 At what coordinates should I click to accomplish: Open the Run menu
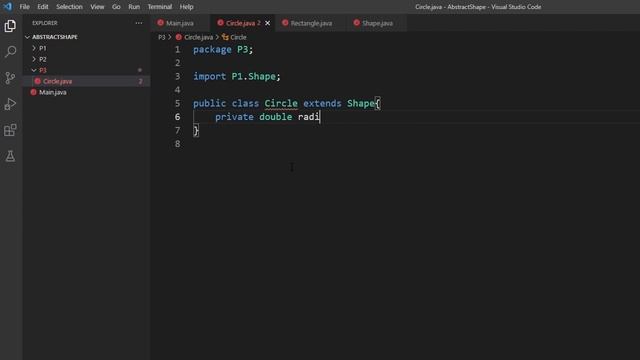point(134,7)
